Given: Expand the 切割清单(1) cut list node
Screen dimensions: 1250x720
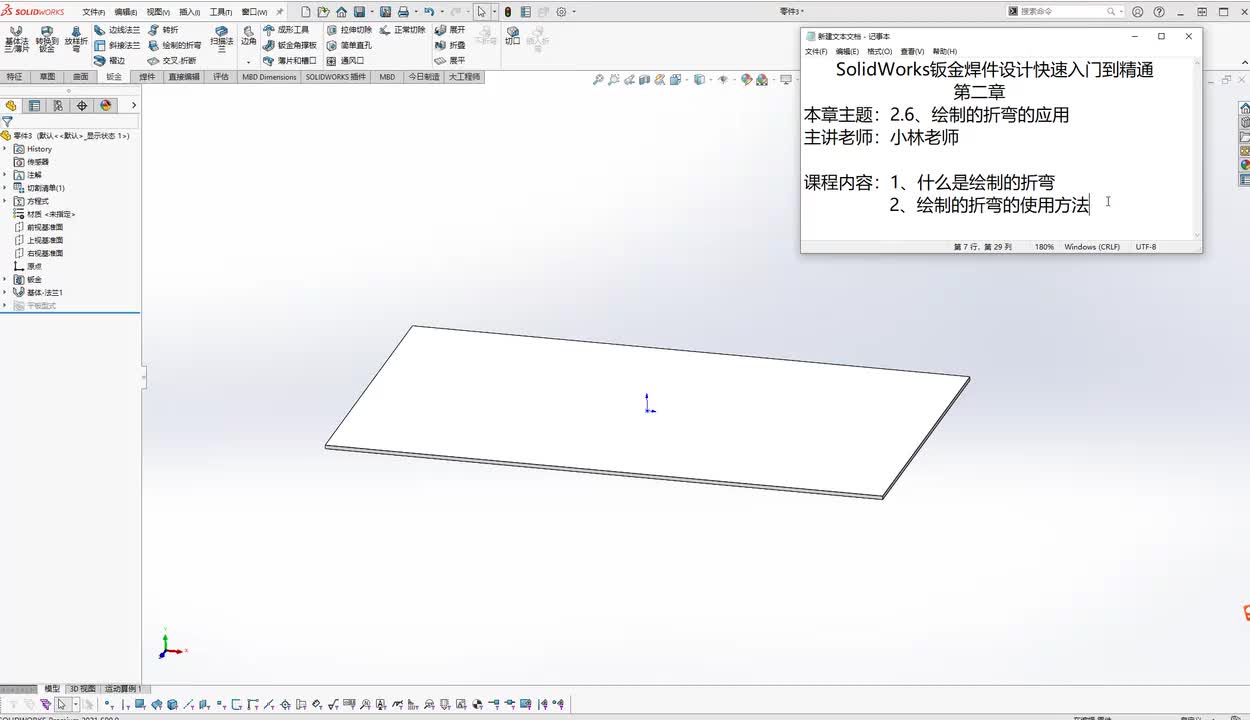Looking at the screenshot, I should coord(5,188).
